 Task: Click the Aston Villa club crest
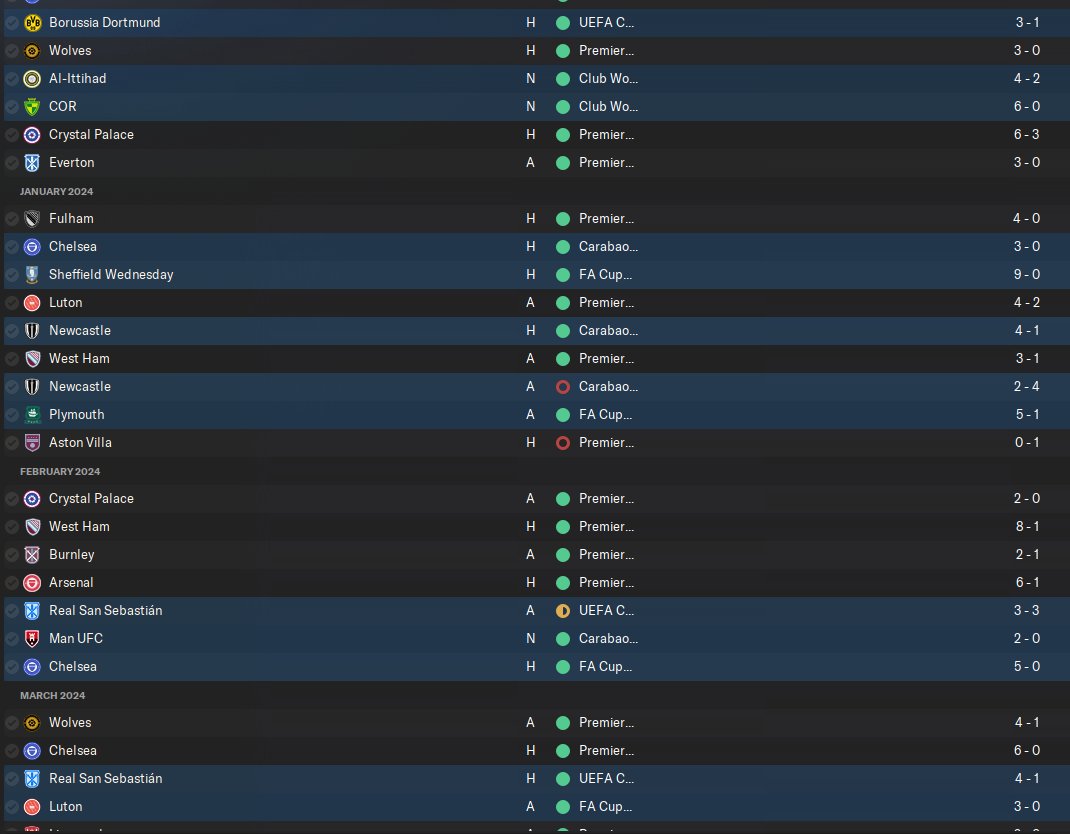[x=32, y=442]
